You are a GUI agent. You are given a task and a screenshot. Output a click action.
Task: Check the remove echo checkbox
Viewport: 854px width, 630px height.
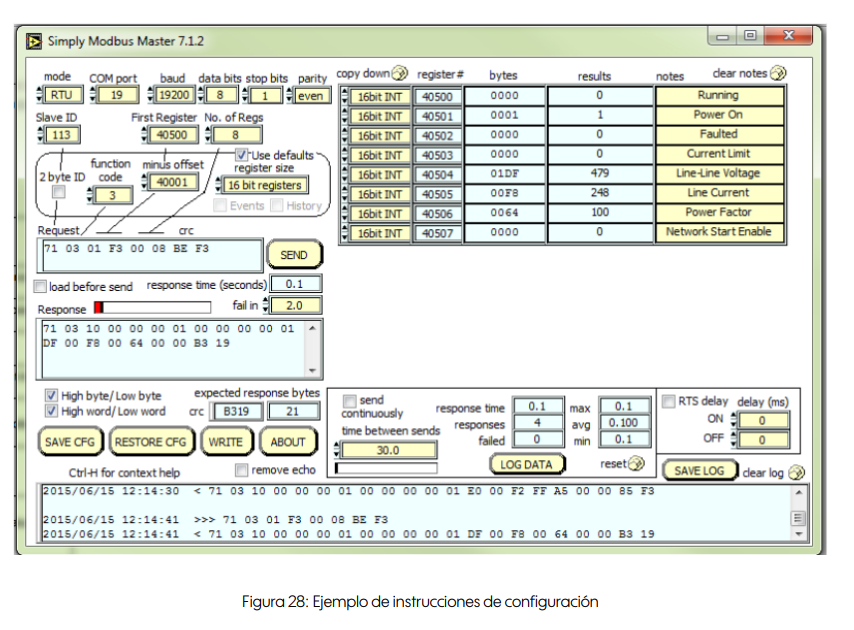tap(241, 469)
